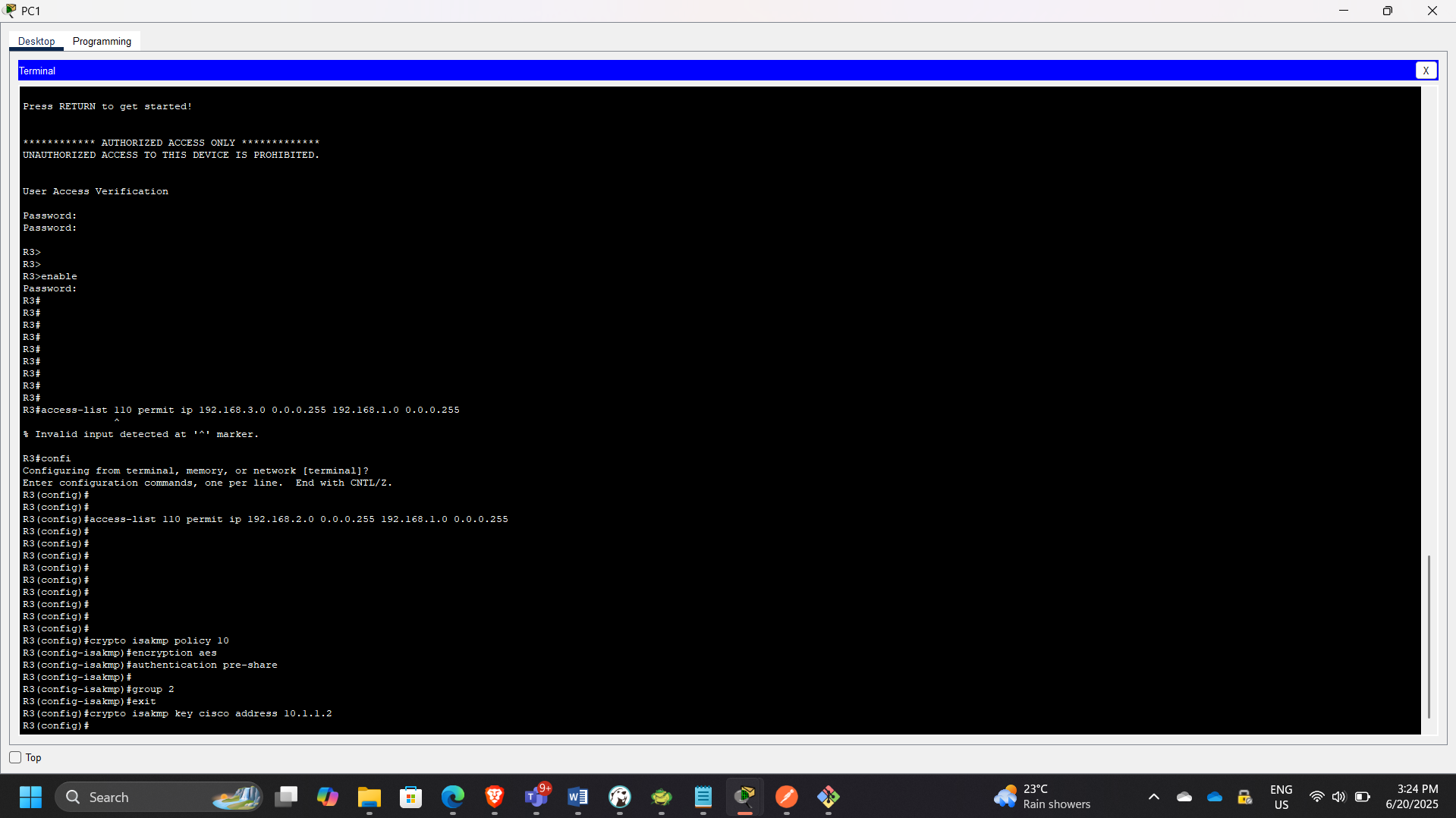The image size is (1456, 818).
Task: Launch Brave browser from the taskbar
Action: click(x=495, y=798)
